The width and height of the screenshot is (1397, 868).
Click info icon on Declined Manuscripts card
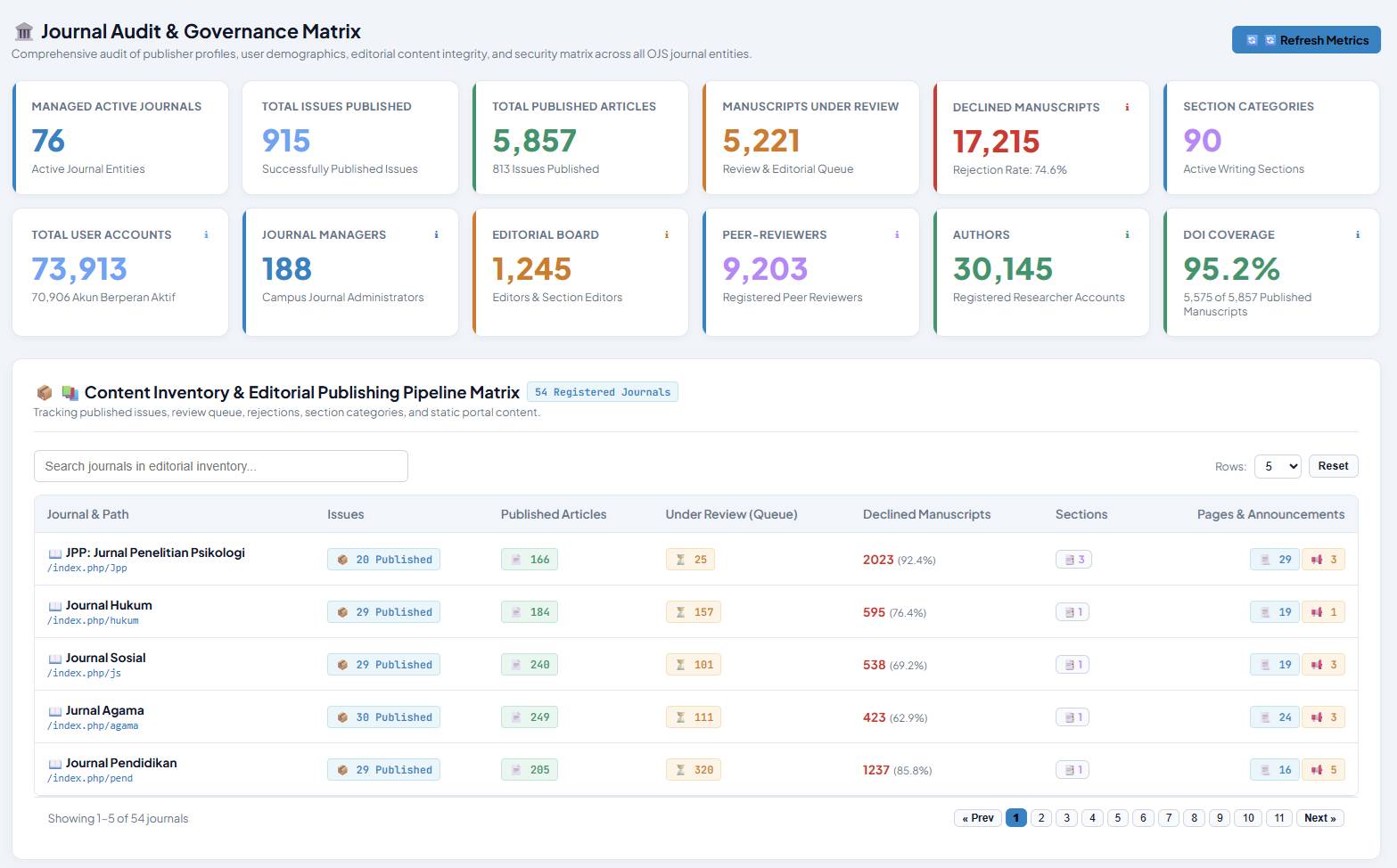[1127, 107]
